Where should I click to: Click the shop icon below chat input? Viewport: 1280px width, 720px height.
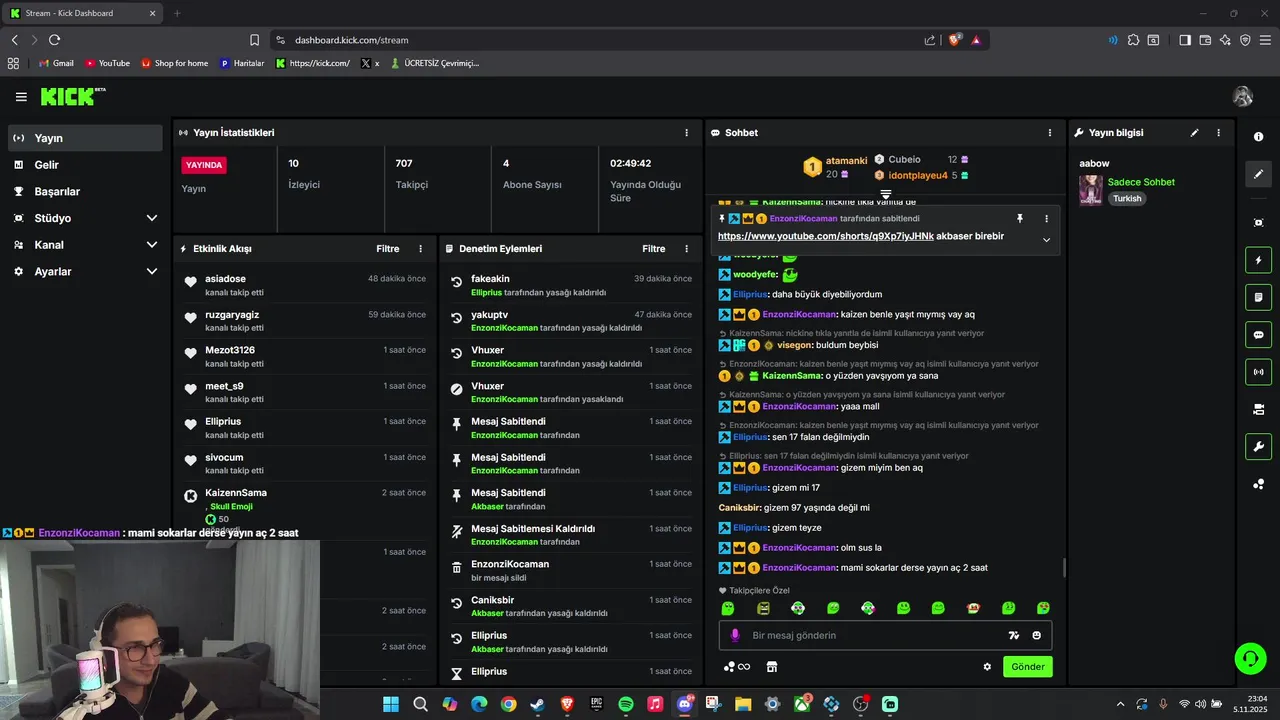(772, 667)
